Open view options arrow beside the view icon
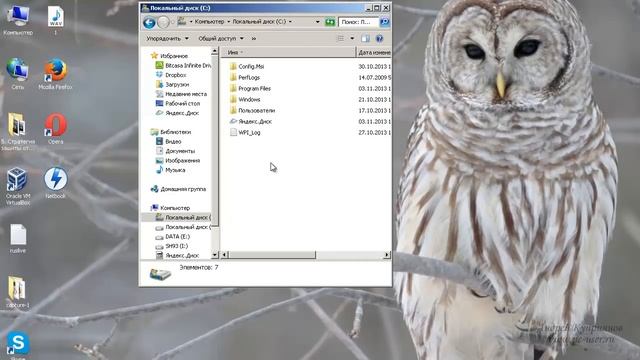This screenshot has width=640, height=360. click(352, 38)
